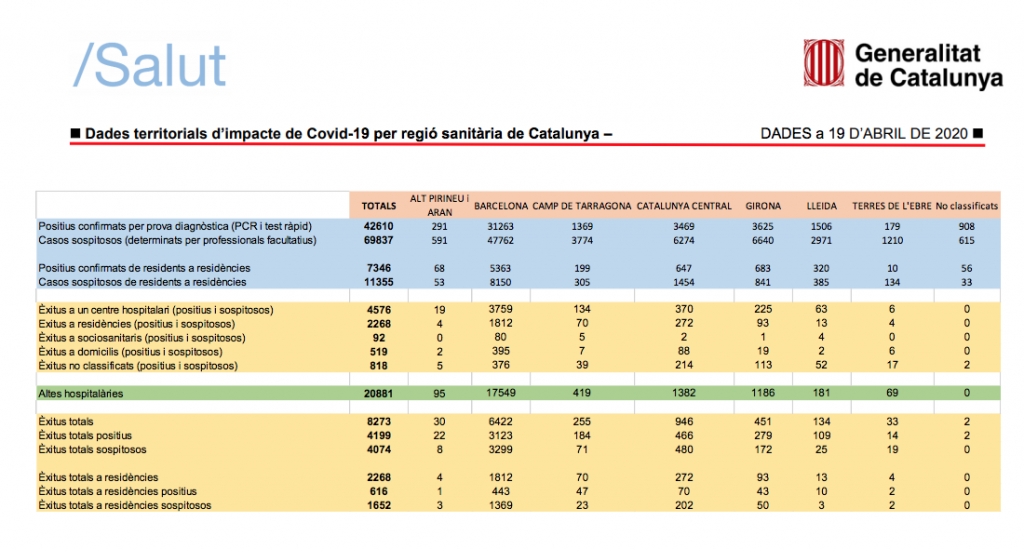Select row label 'Èxitus a residències (positius i sospitosos)'
This screenshot has width=1024, height=549.
136,324
